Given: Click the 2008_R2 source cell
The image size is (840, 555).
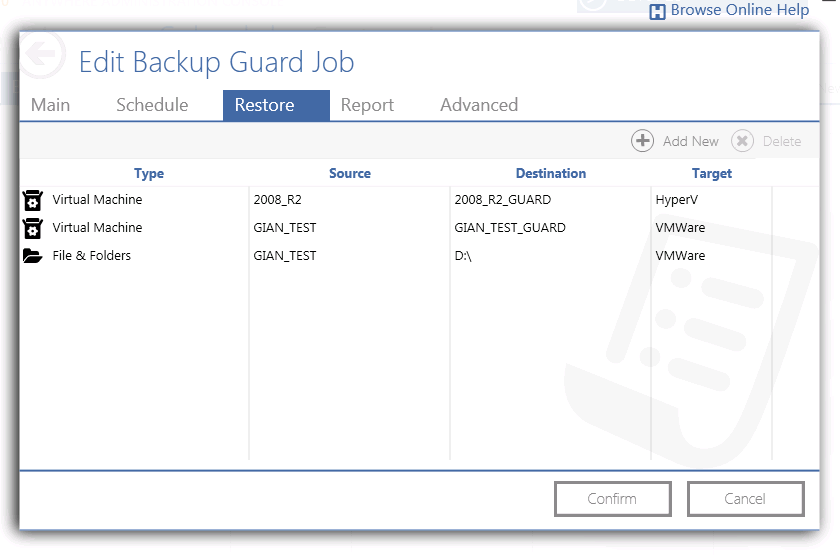Looking at the screenshot, I should pyautogui.click(x=278, y=200).
